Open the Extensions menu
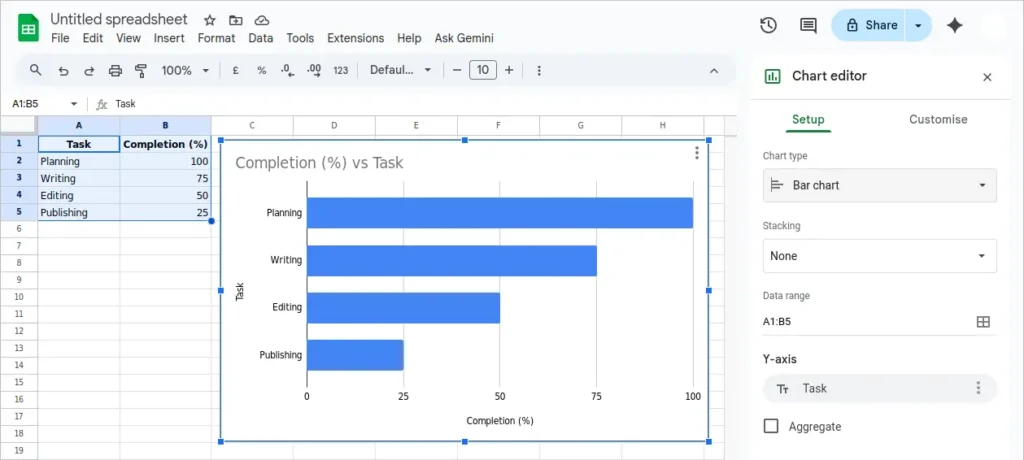 [355, 39]
